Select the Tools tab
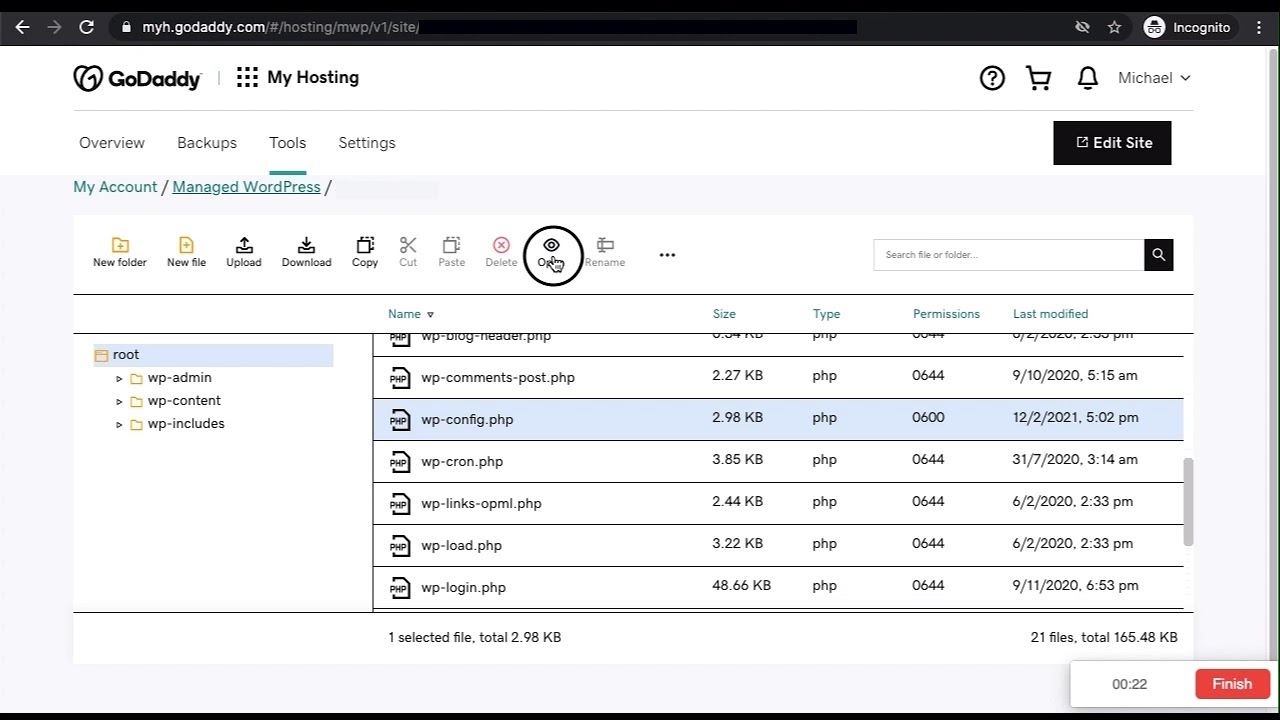Image resolution: width=1280 pixels, height=720 pixels. pyautogui.click(x=287, y=143)
